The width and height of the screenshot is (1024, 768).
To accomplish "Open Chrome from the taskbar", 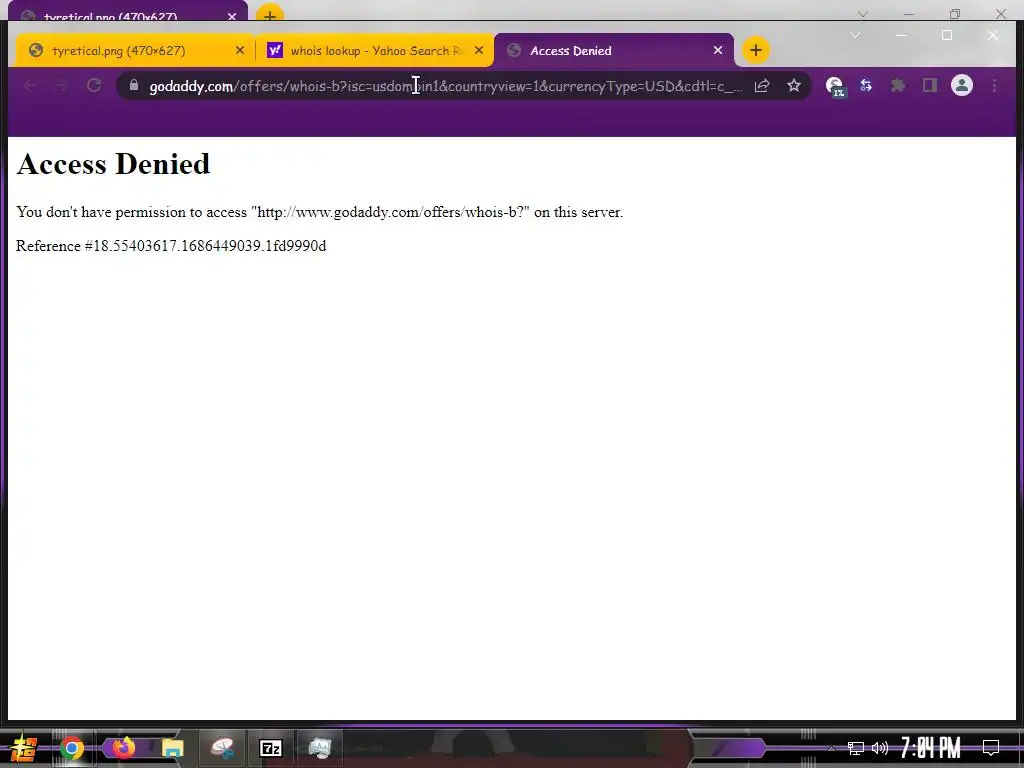I will 72,748.
